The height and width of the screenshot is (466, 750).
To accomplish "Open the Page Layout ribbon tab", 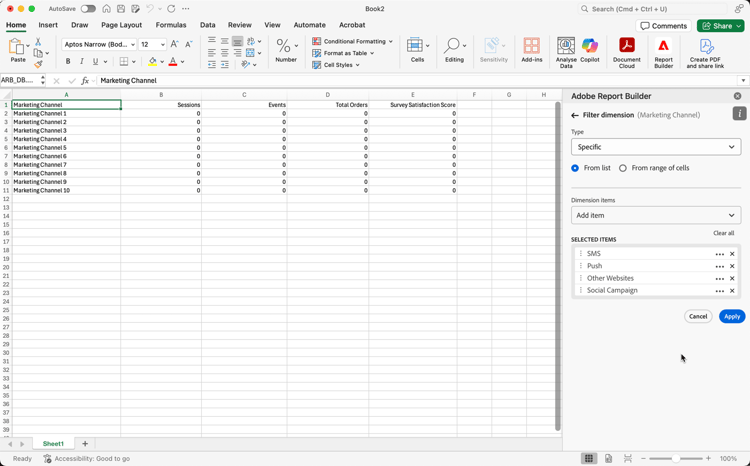I will [x=121, y=25].
